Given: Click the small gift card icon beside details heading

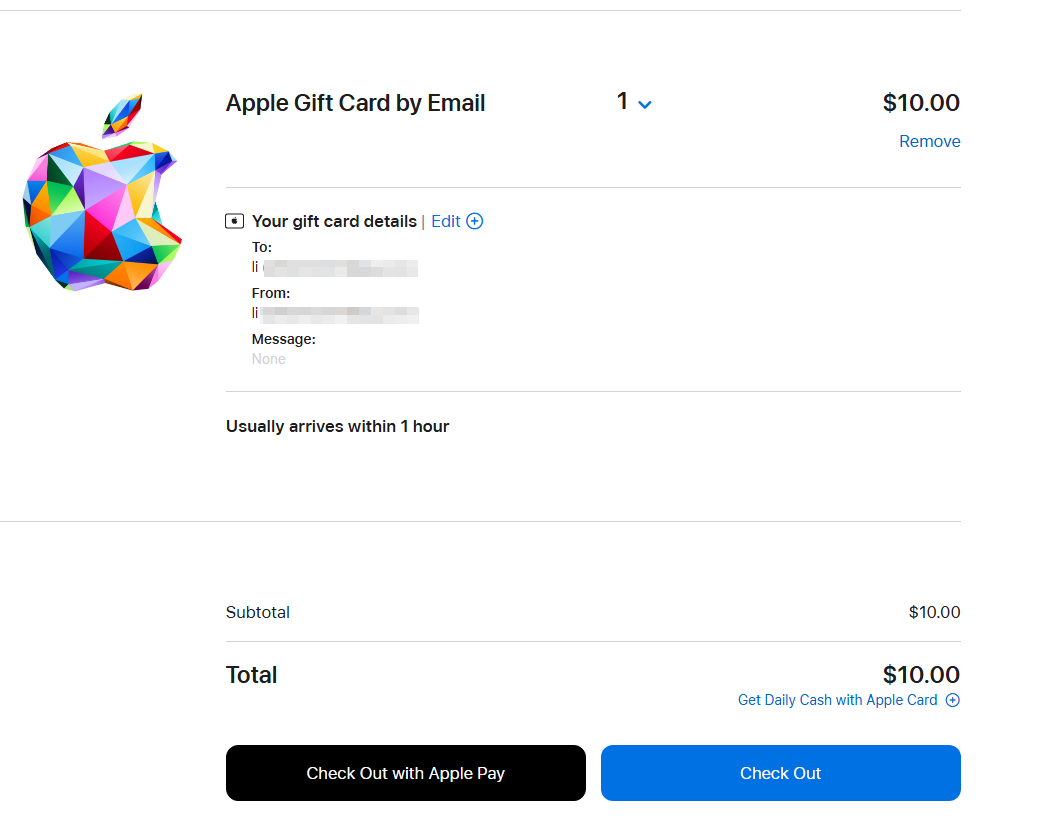Looking at the screenshot, I should point(235,221).
